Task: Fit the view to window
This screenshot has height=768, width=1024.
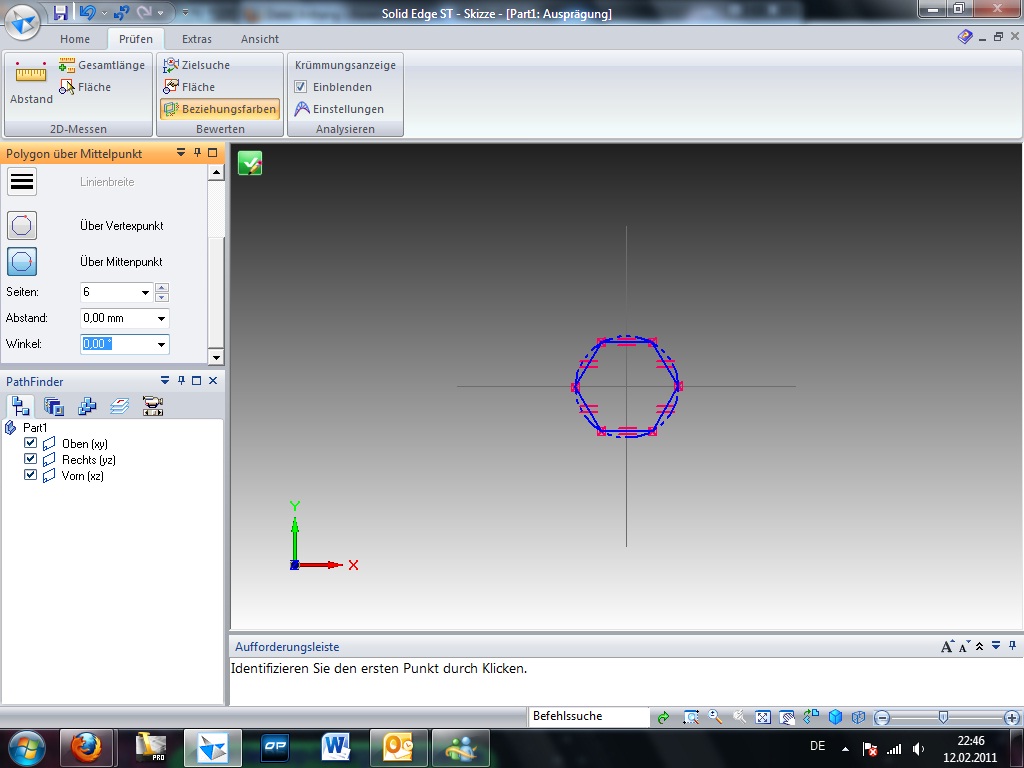Action: point(763,717)
